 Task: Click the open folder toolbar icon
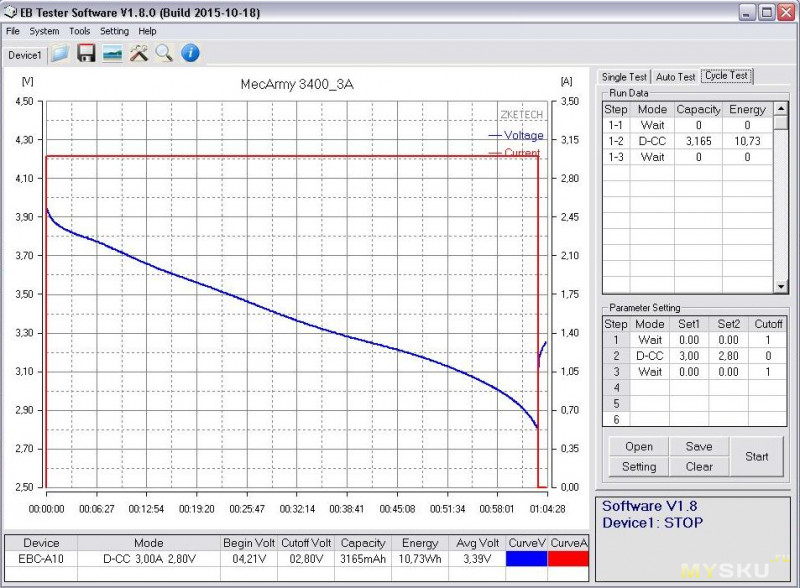(x=60, y=54)
